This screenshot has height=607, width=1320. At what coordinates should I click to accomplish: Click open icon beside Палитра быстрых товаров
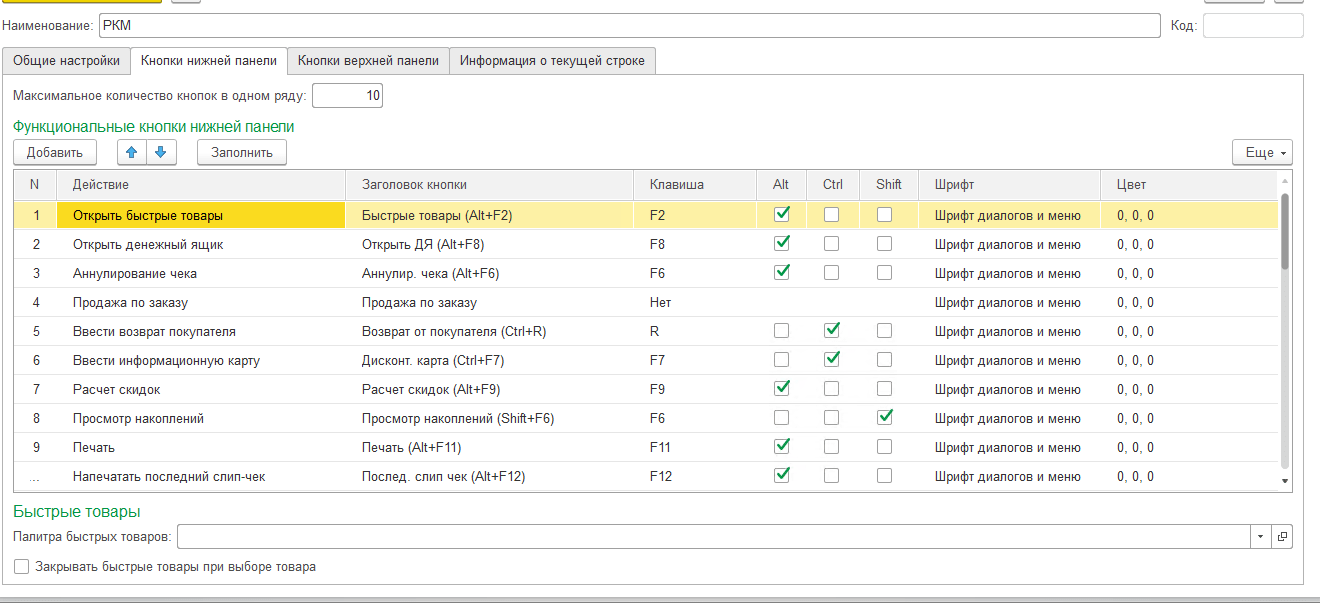tap(1282, 537)
